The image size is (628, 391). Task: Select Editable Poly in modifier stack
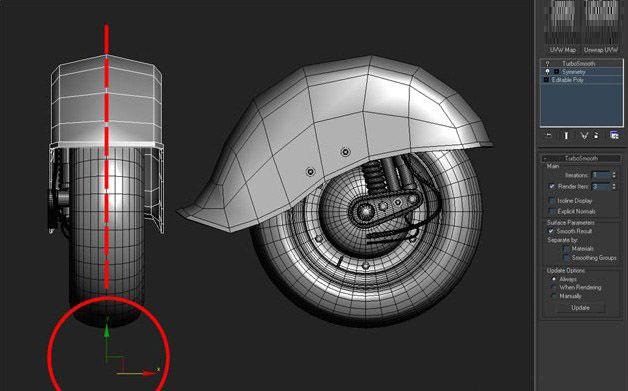coord(568,80)
